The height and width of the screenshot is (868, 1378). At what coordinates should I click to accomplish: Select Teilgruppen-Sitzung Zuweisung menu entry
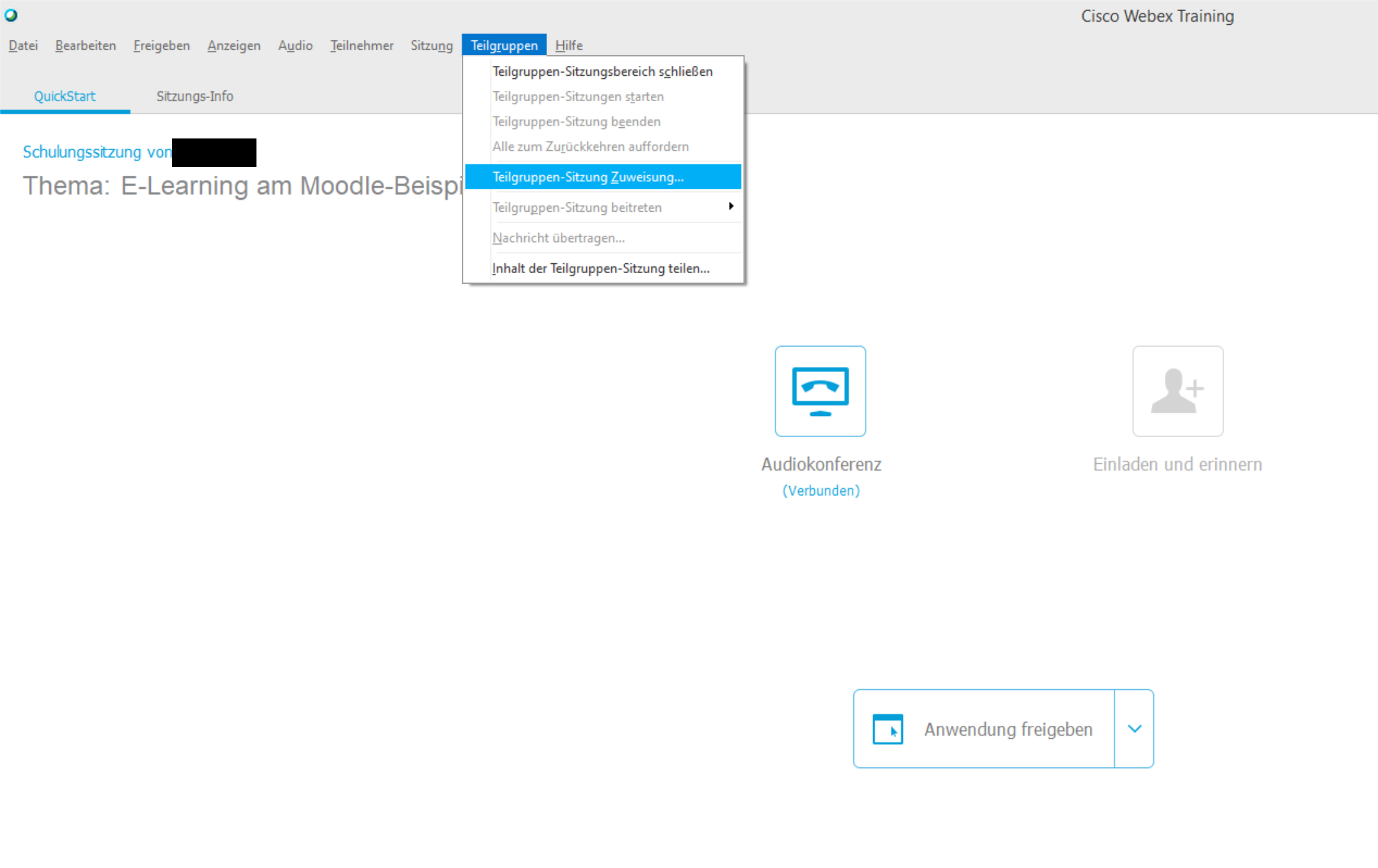[587, 177]
